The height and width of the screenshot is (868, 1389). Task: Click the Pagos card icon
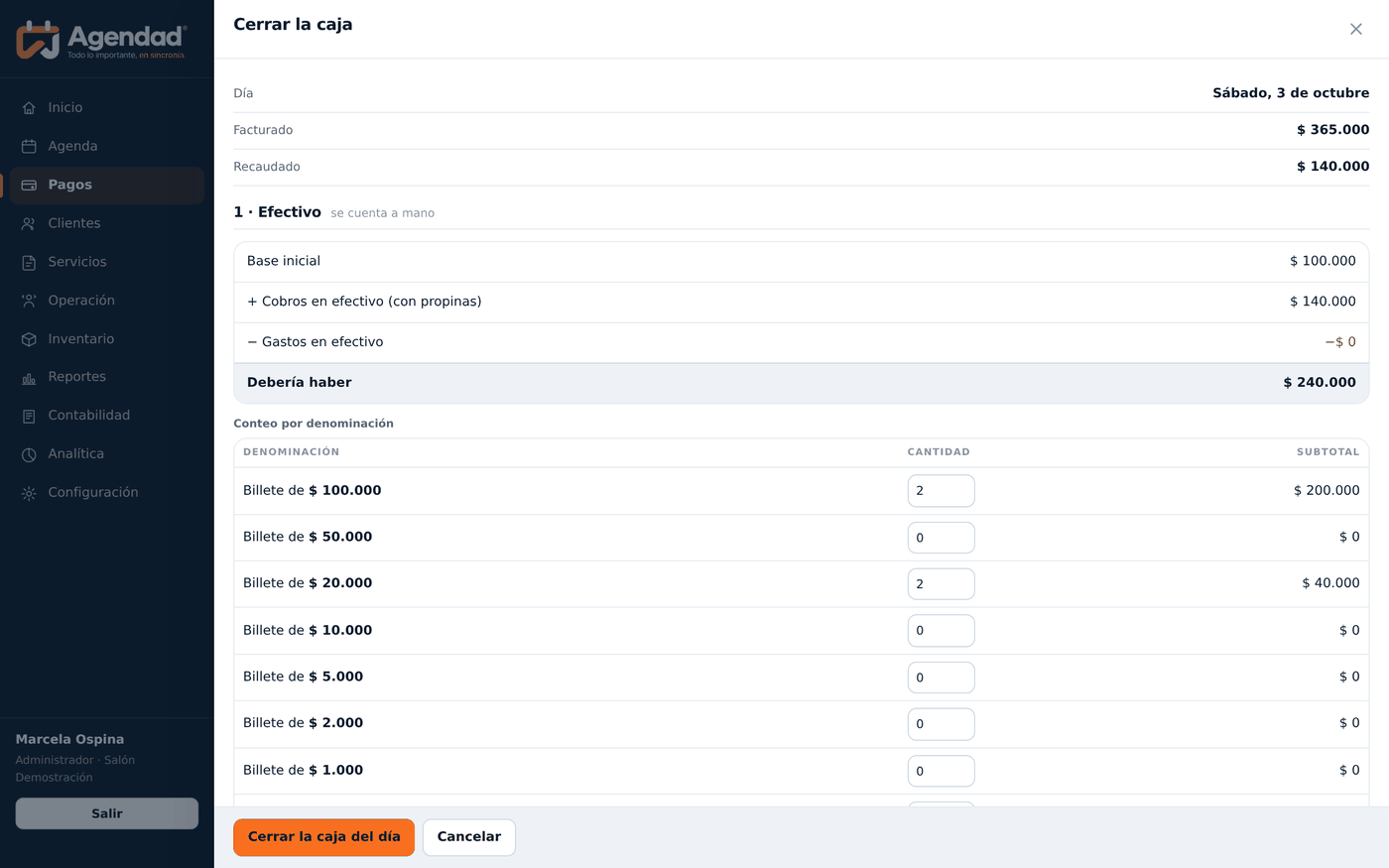tap(29, 185)
